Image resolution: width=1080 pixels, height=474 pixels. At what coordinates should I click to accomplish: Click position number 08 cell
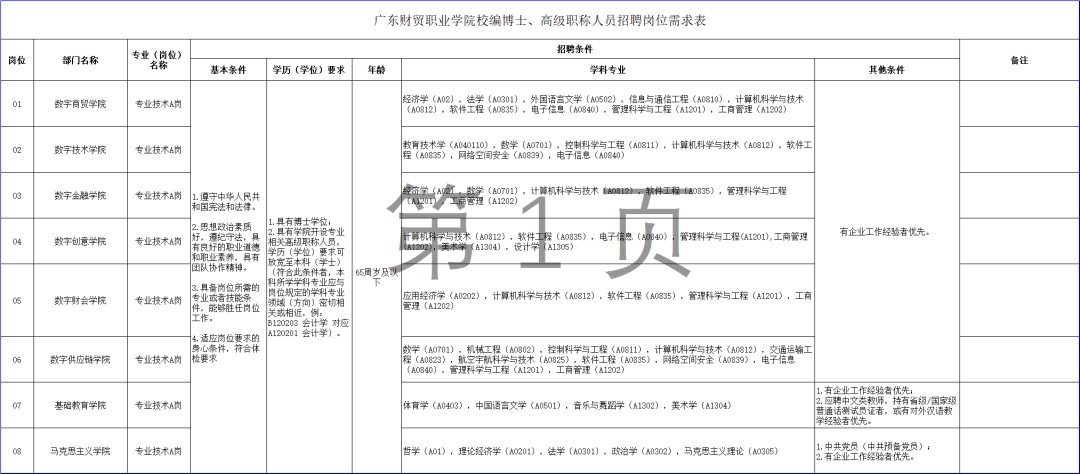(17, 451)
